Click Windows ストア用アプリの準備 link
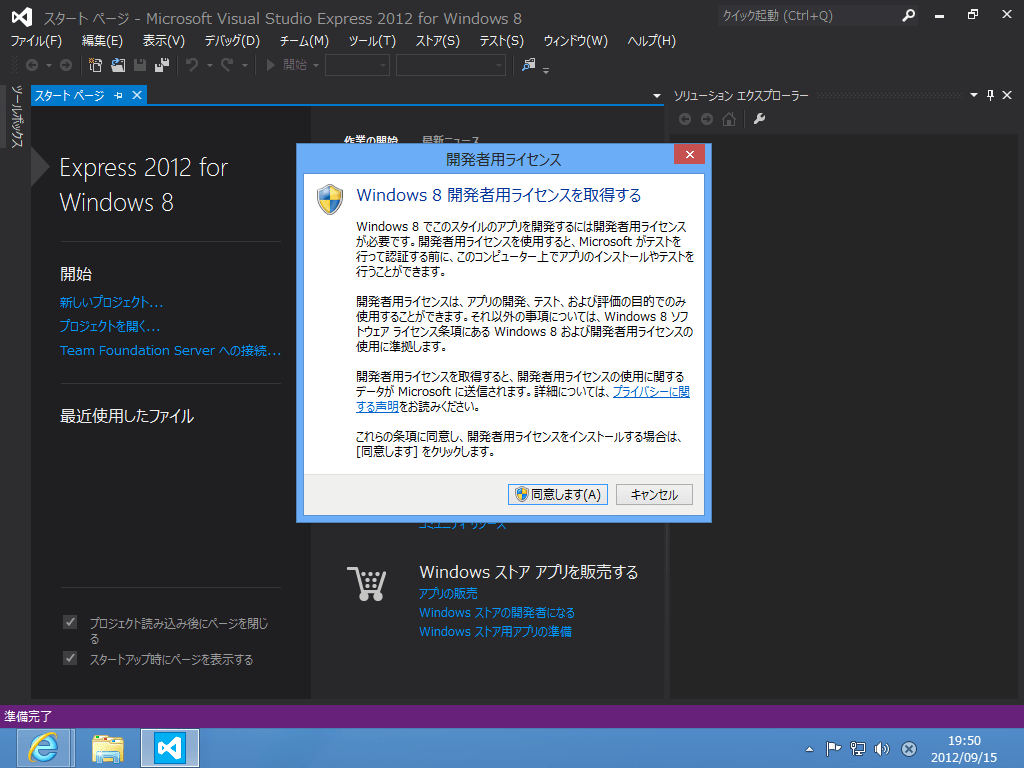This screenshot has height=768, width=1024. point(495,632)
